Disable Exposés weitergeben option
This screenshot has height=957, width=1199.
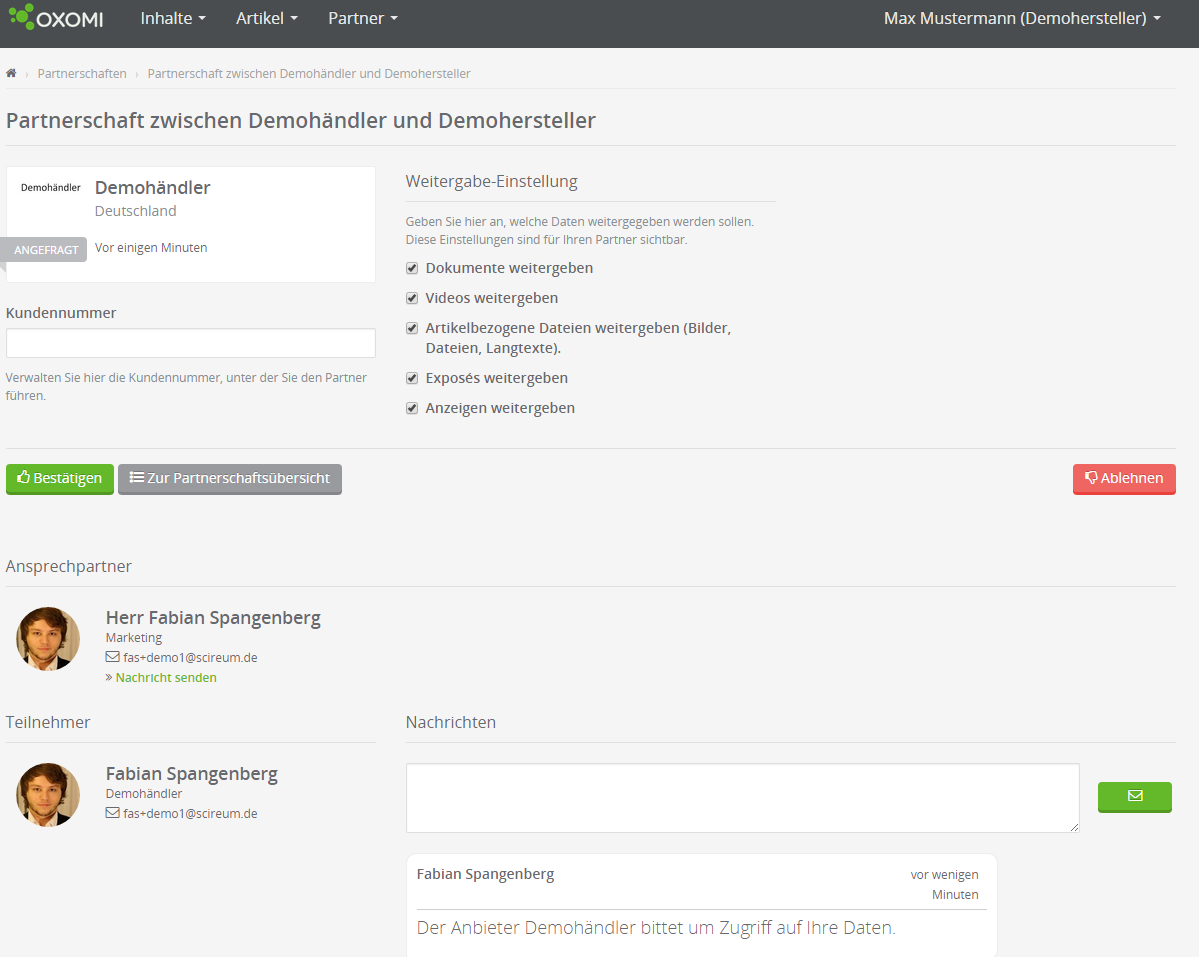tap(412, 378)
